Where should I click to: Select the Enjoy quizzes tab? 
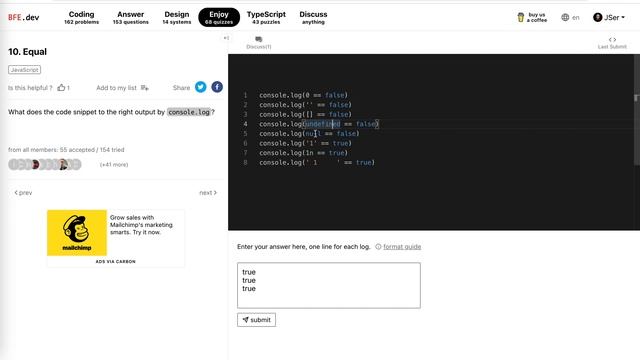(219, 17)
